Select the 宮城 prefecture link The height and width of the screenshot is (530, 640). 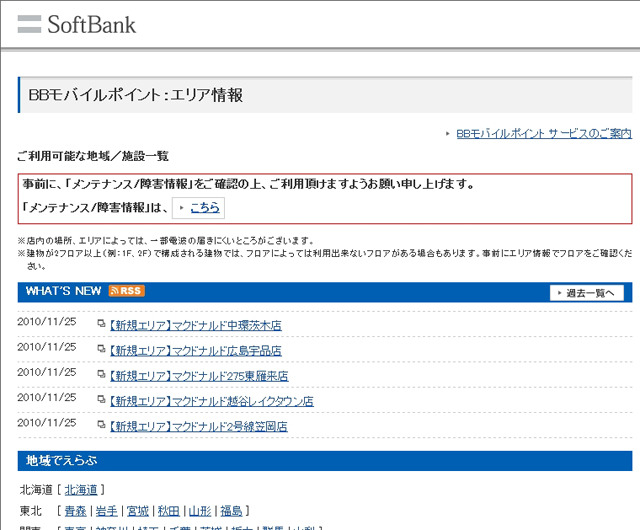click(138, 511)
